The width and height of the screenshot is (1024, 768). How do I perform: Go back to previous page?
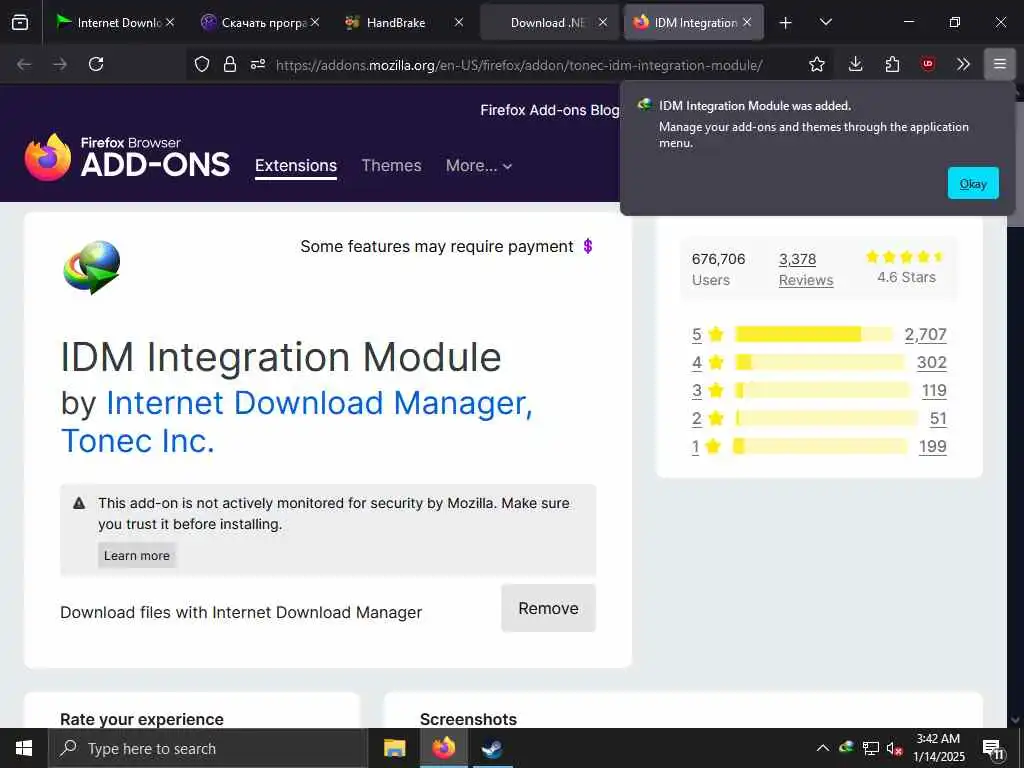[x=24, y=64]
